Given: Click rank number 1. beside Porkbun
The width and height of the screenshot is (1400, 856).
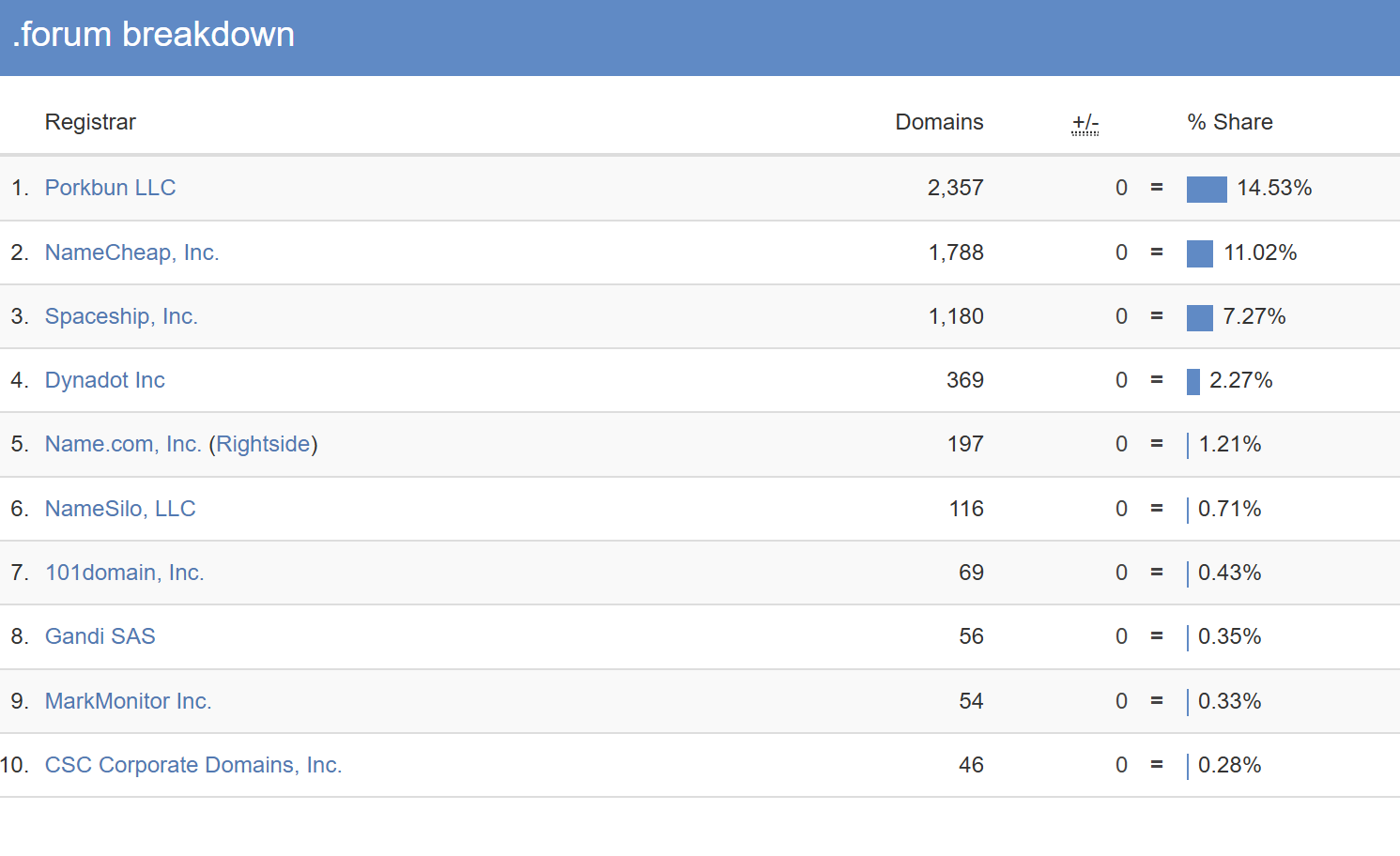Looking at the screenshot, I should point(20,188).
